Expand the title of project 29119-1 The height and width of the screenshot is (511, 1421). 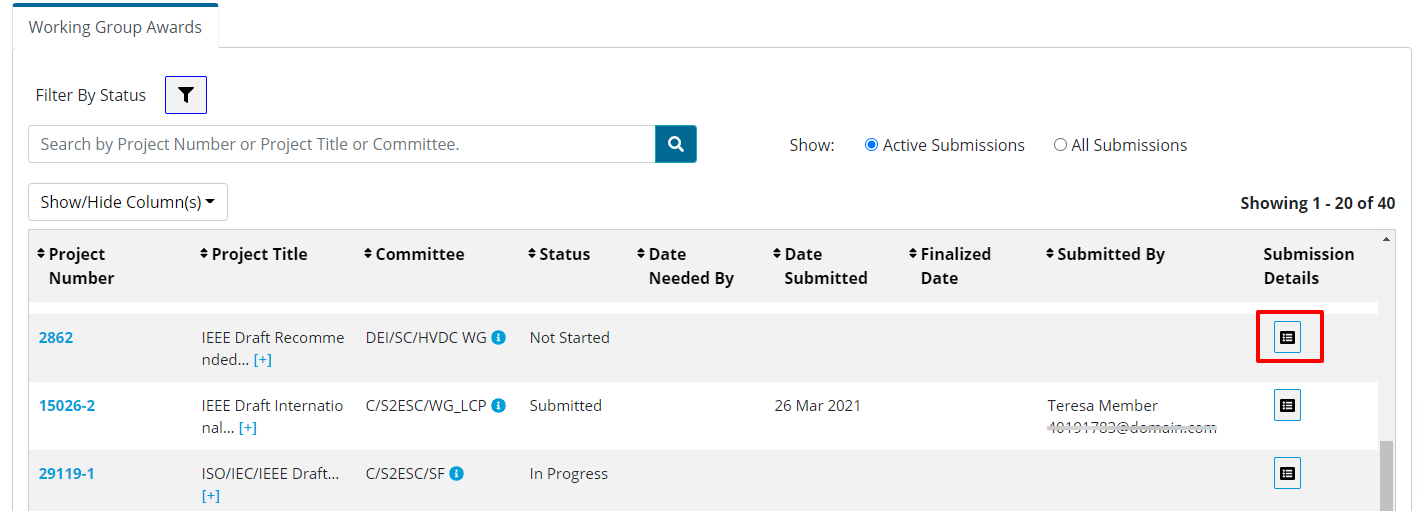pyautogui.click(x=210, y=496)
